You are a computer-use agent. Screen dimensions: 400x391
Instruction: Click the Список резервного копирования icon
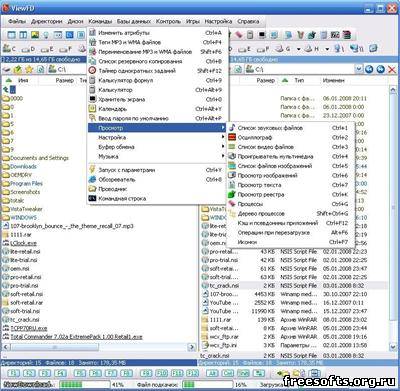point(92,61)
